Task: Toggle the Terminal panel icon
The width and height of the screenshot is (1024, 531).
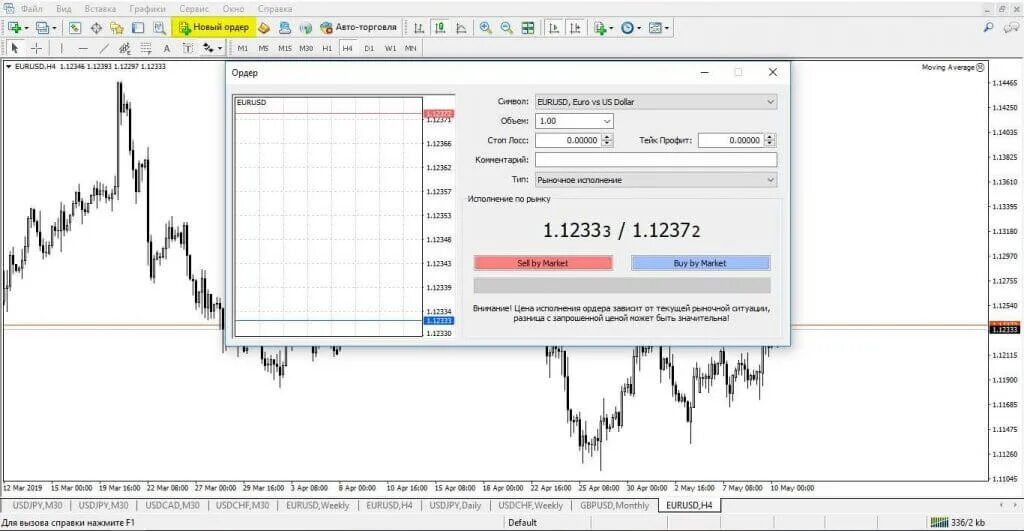Action: pyautogui.click(x=138, y=27)
